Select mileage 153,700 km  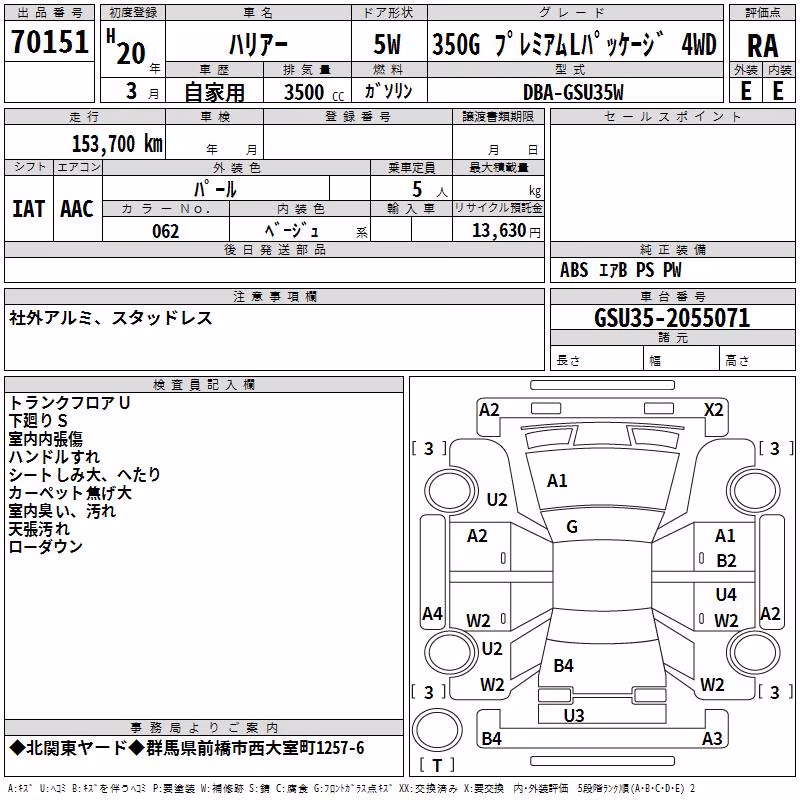click(x=117, y=144)
